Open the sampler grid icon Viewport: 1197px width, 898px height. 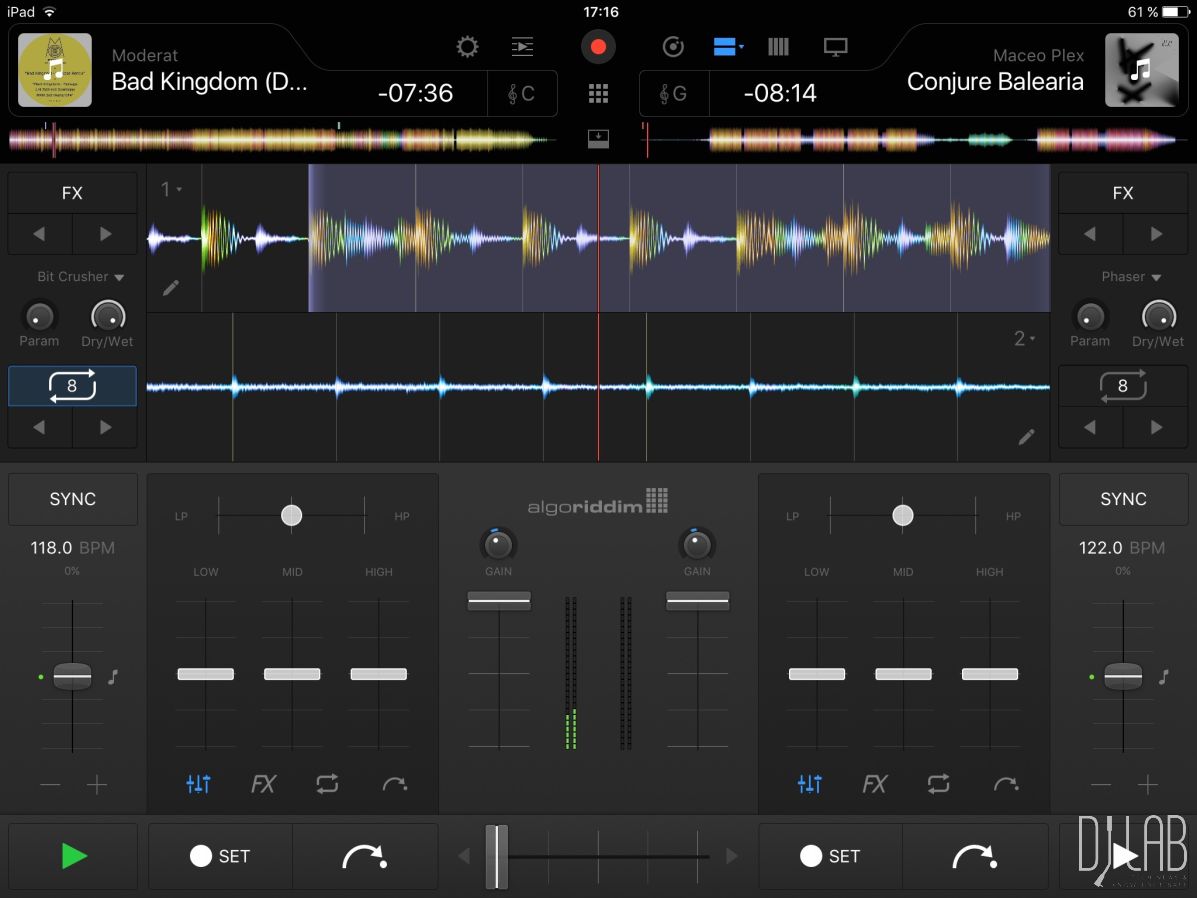coord(598,93)
